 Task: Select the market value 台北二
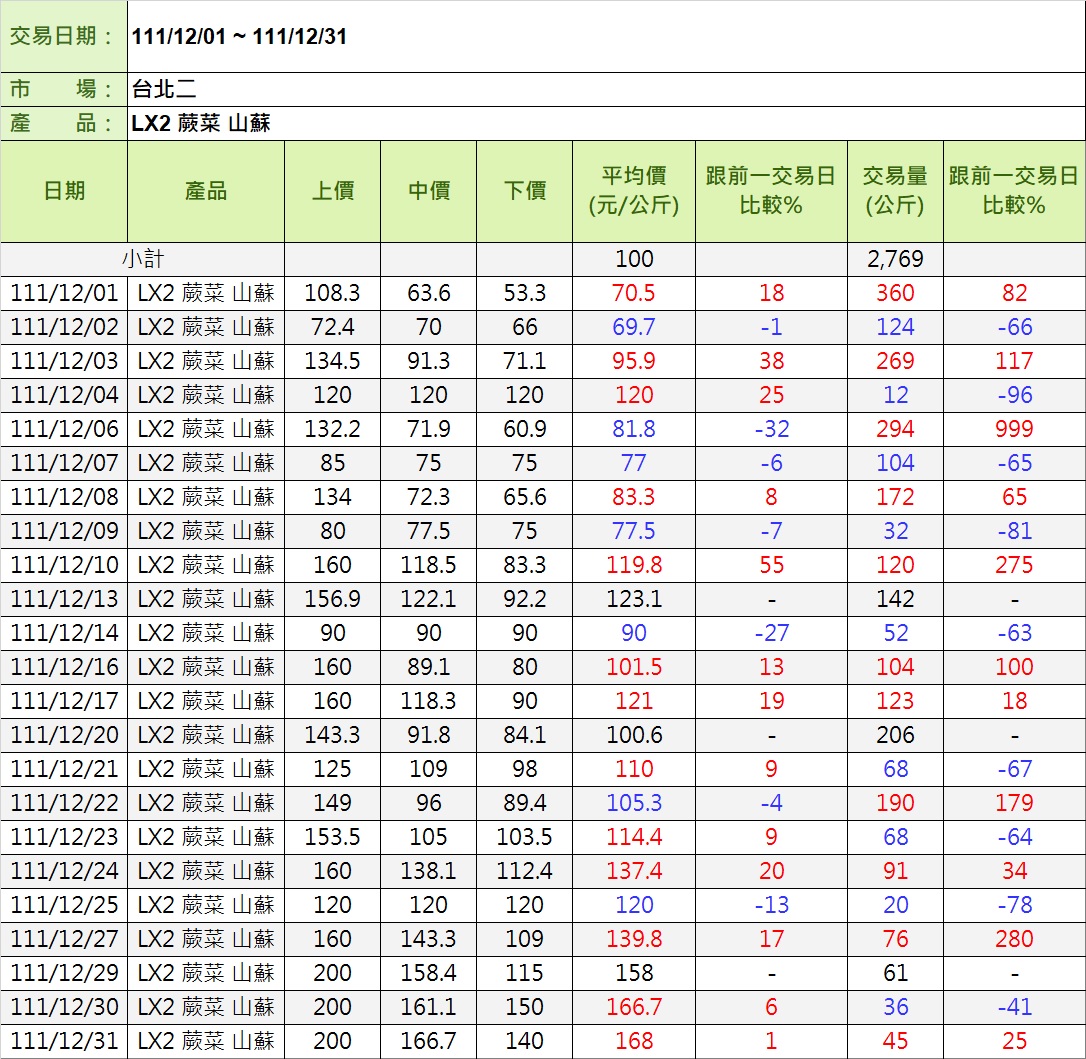point(164,89)
